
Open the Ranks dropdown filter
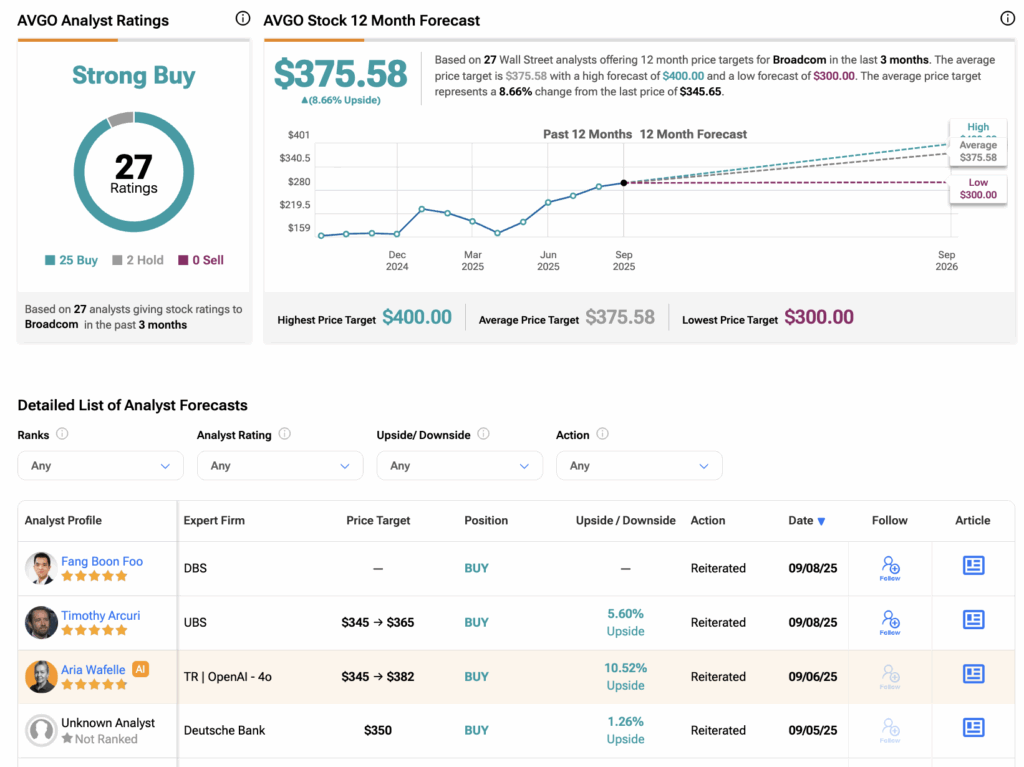tap(100, 466)
